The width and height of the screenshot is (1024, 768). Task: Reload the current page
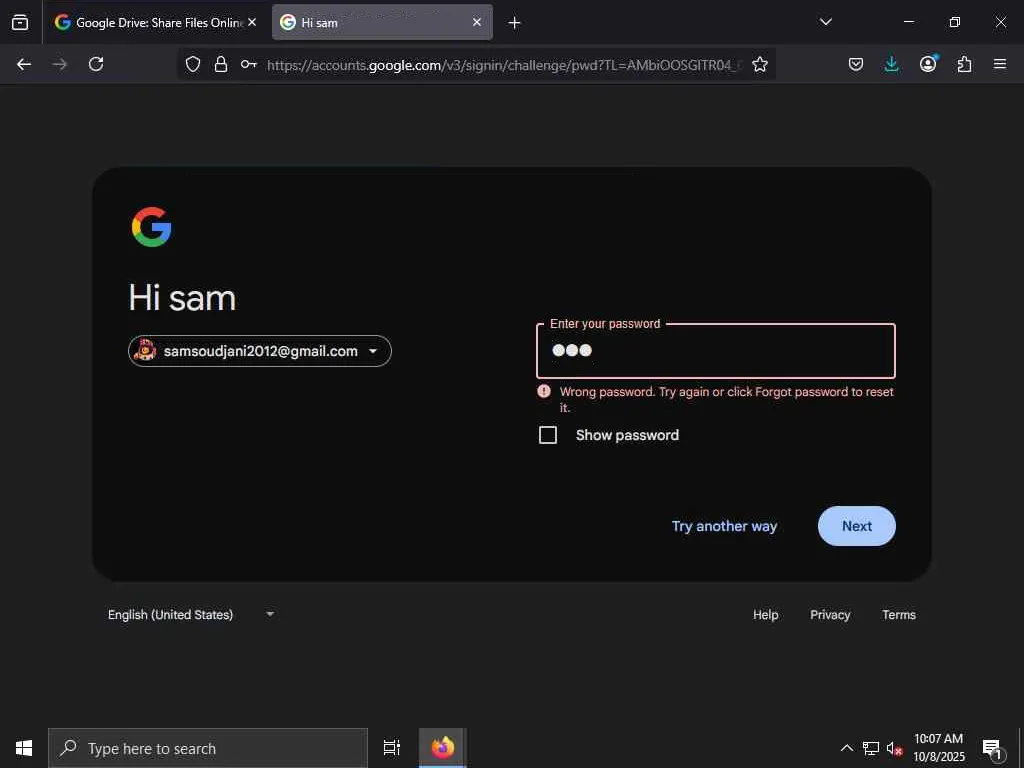[96, 64]
